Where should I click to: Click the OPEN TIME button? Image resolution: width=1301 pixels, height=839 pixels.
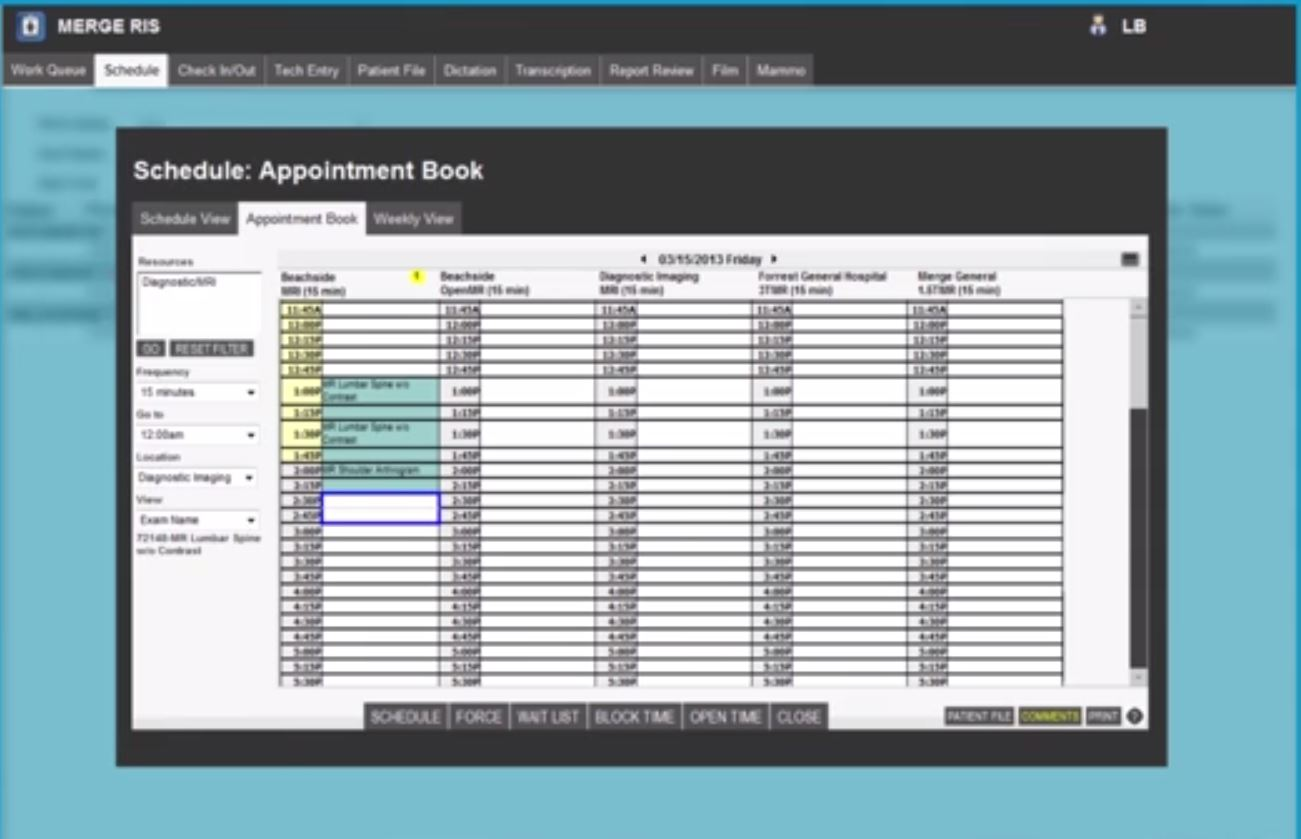coord(725,717)
